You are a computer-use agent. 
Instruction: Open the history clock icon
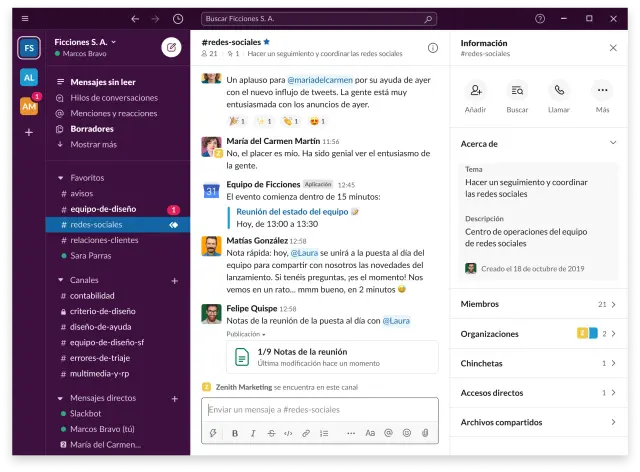click(x=178, y=19)
